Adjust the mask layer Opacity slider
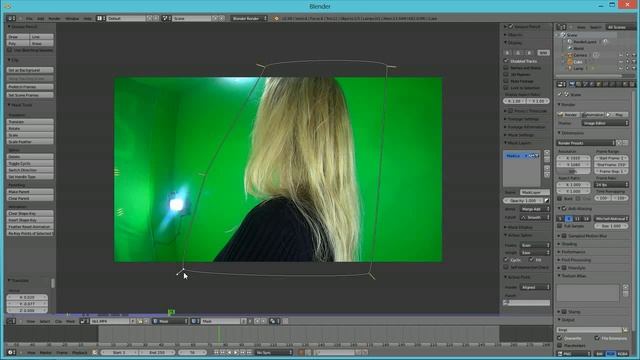The width and height of the screenshot is (640, 360). point(523,201)
